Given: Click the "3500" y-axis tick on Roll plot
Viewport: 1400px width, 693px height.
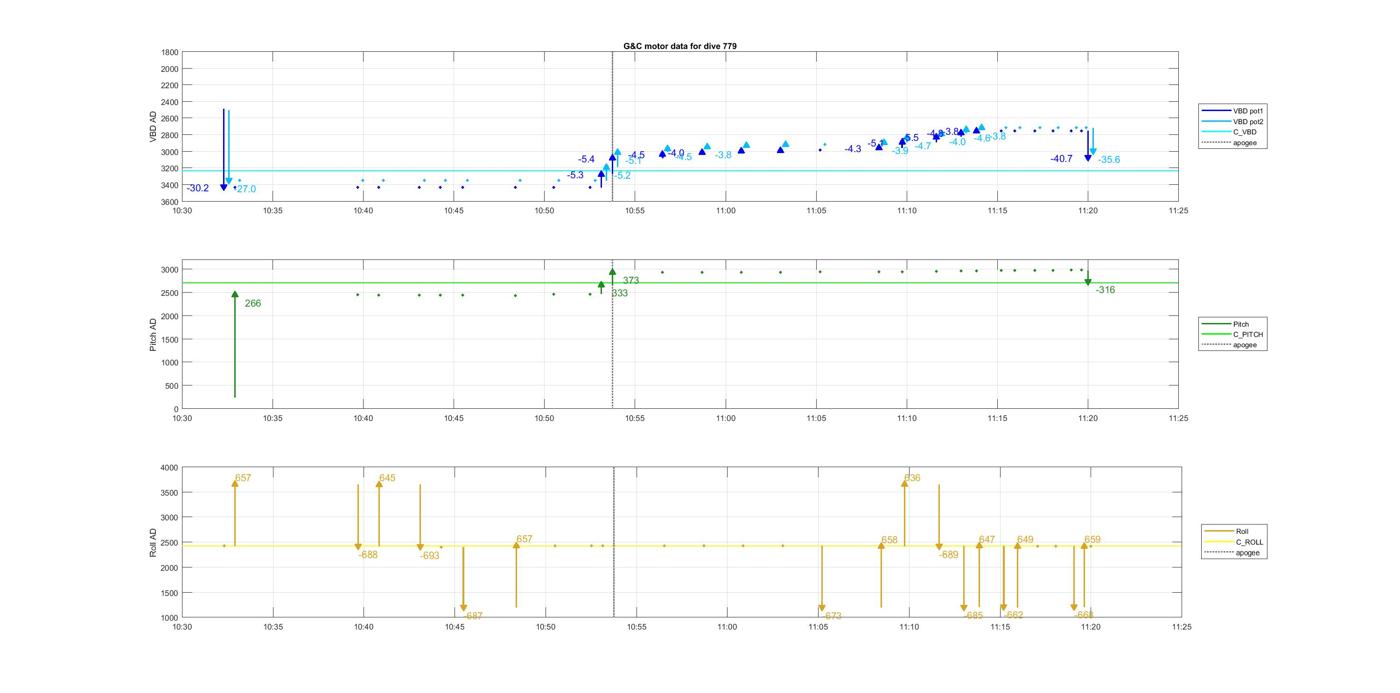Looking at the screenshot, I should coord(170,493).
